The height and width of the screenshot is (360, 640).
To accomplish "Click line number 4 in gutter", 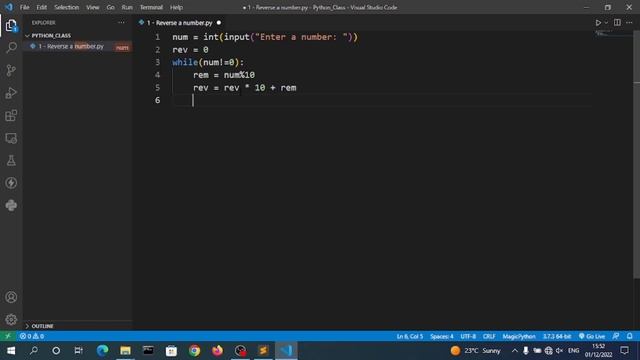I will tap(158, 75).
